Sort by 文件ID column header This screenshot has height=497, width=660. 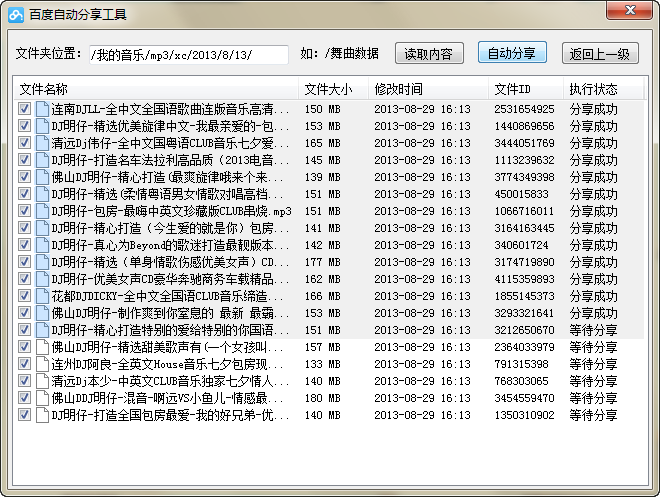[526, 89]
